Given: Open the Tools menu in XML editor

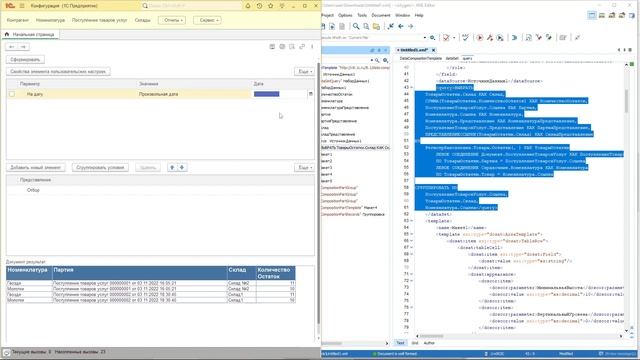Looking at the screenshot, I should (x=362, y=15).
